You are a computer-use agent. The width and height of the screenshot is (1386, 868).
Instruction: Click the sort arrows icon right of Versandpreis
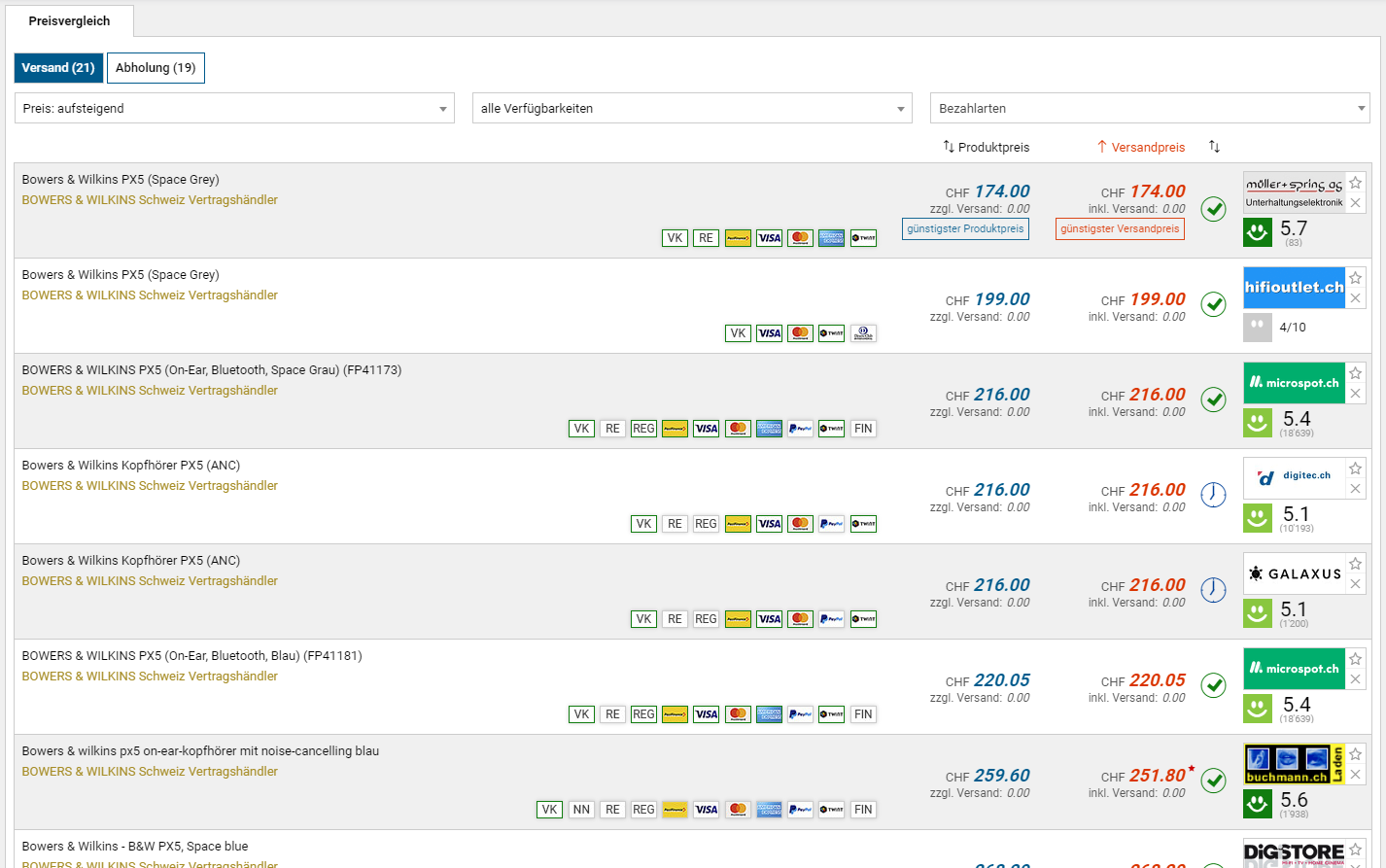1214,147
